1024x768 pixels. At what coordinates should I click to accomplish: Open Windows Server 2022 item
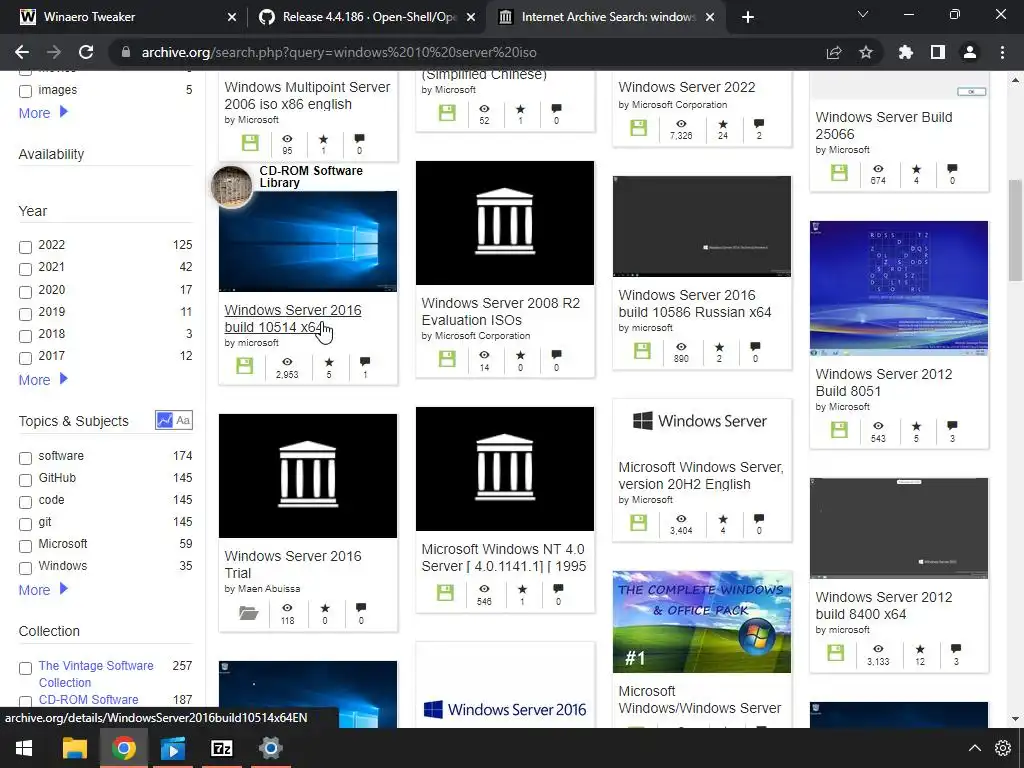pos(686,87)
